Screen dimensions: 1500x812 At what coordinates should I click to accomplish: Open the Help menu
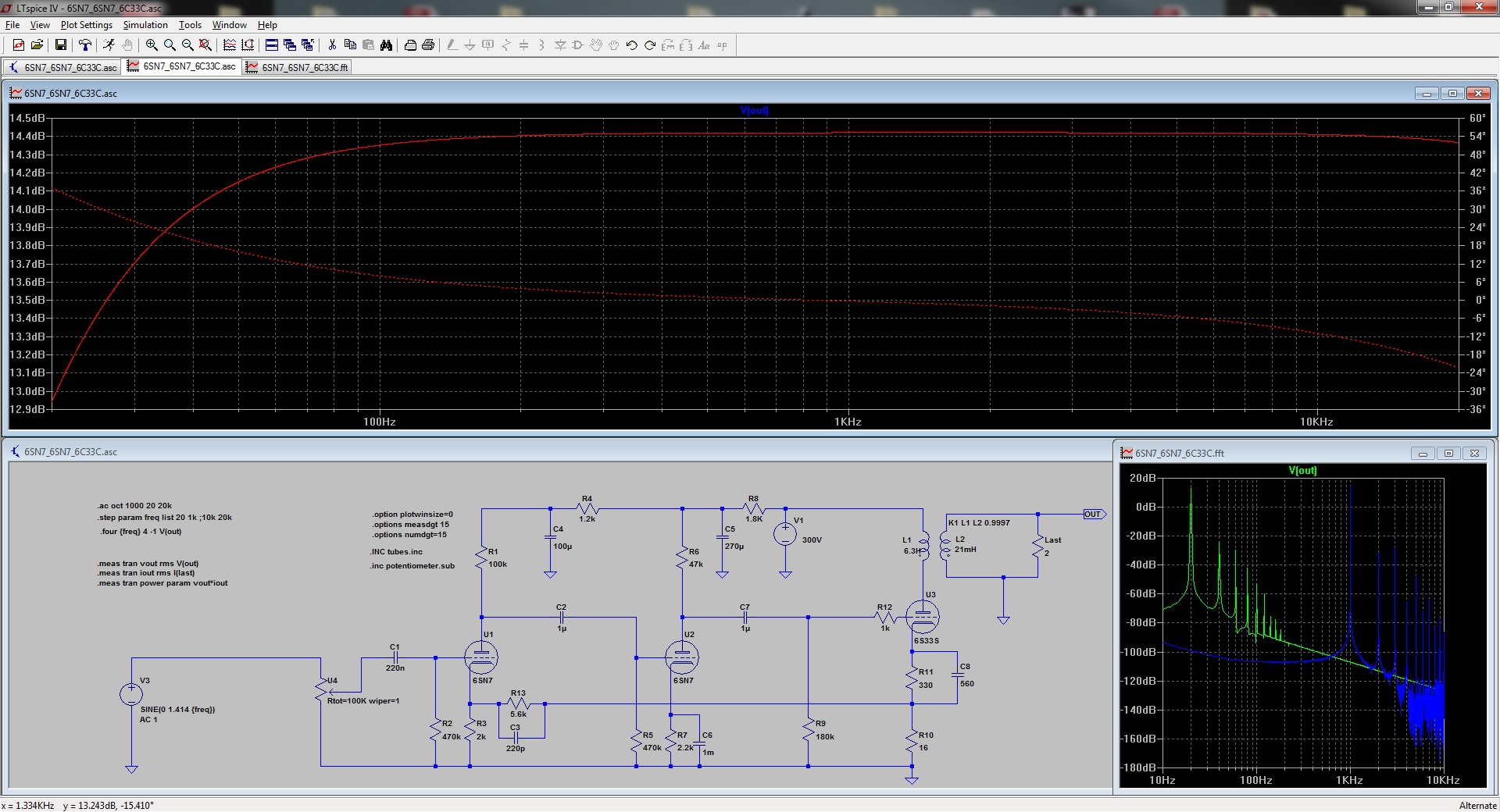click(x=267, y=25)
